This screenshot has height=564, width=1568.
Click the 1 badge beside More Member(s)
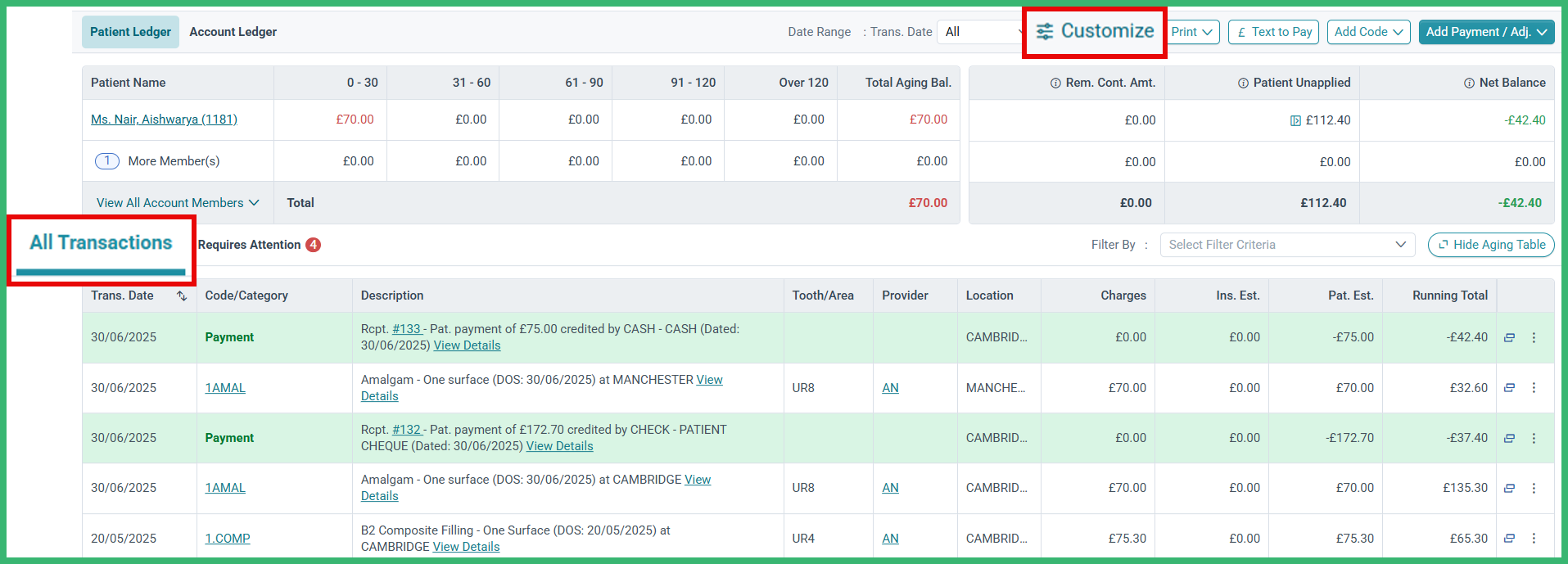tap(107, 161)
